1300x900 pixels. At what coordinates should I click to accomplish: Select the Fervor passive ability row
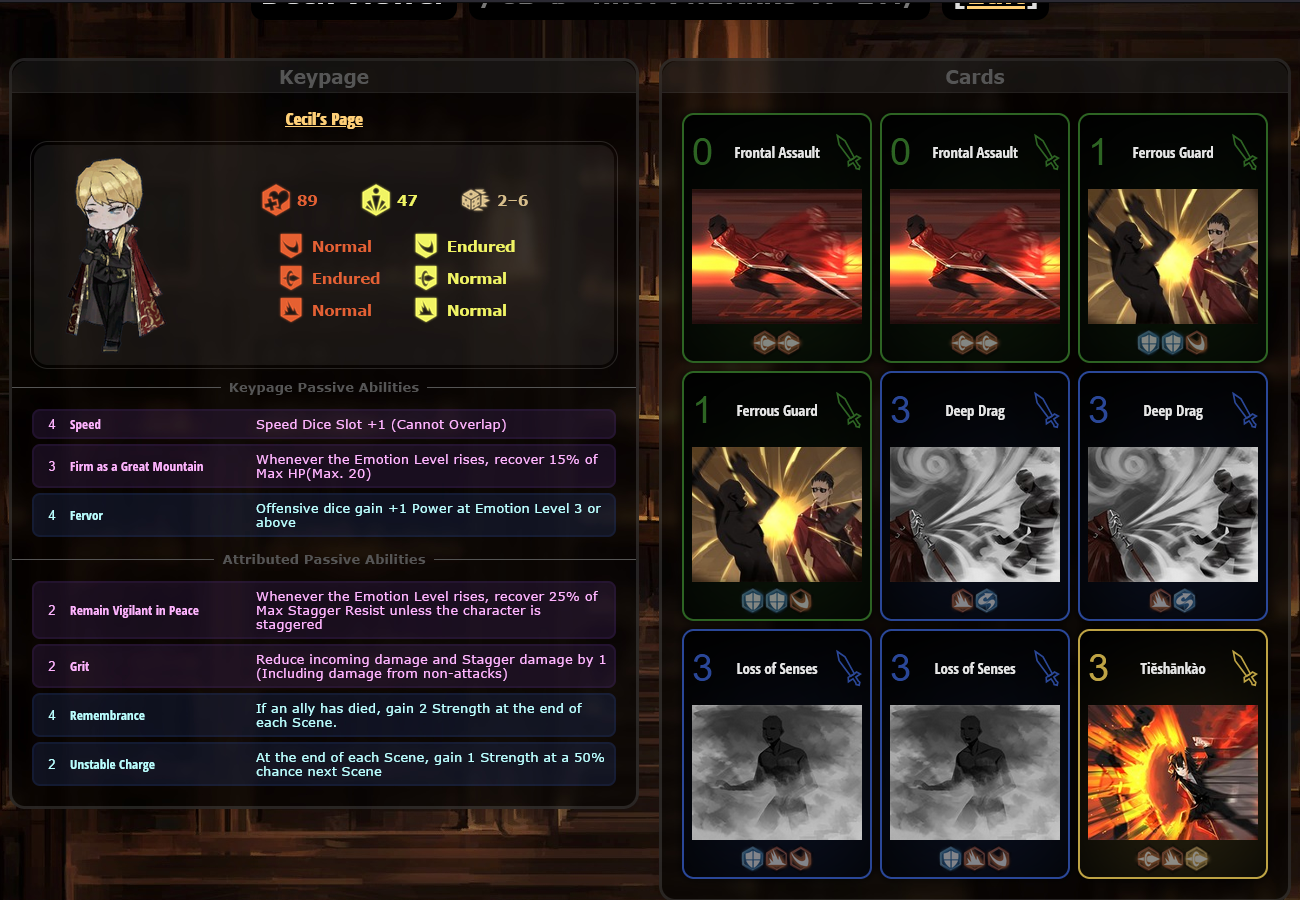pos(324,515)
